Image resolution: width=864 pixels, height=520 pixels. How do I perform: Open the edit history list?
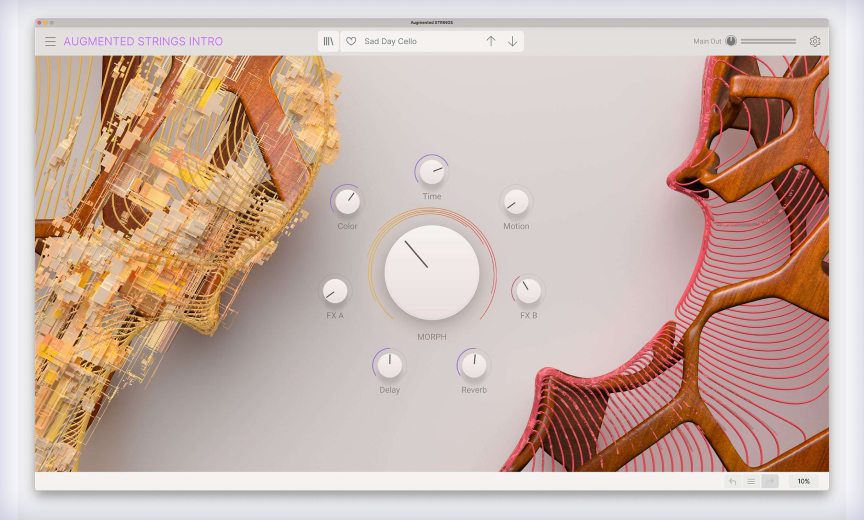point(751,481)
